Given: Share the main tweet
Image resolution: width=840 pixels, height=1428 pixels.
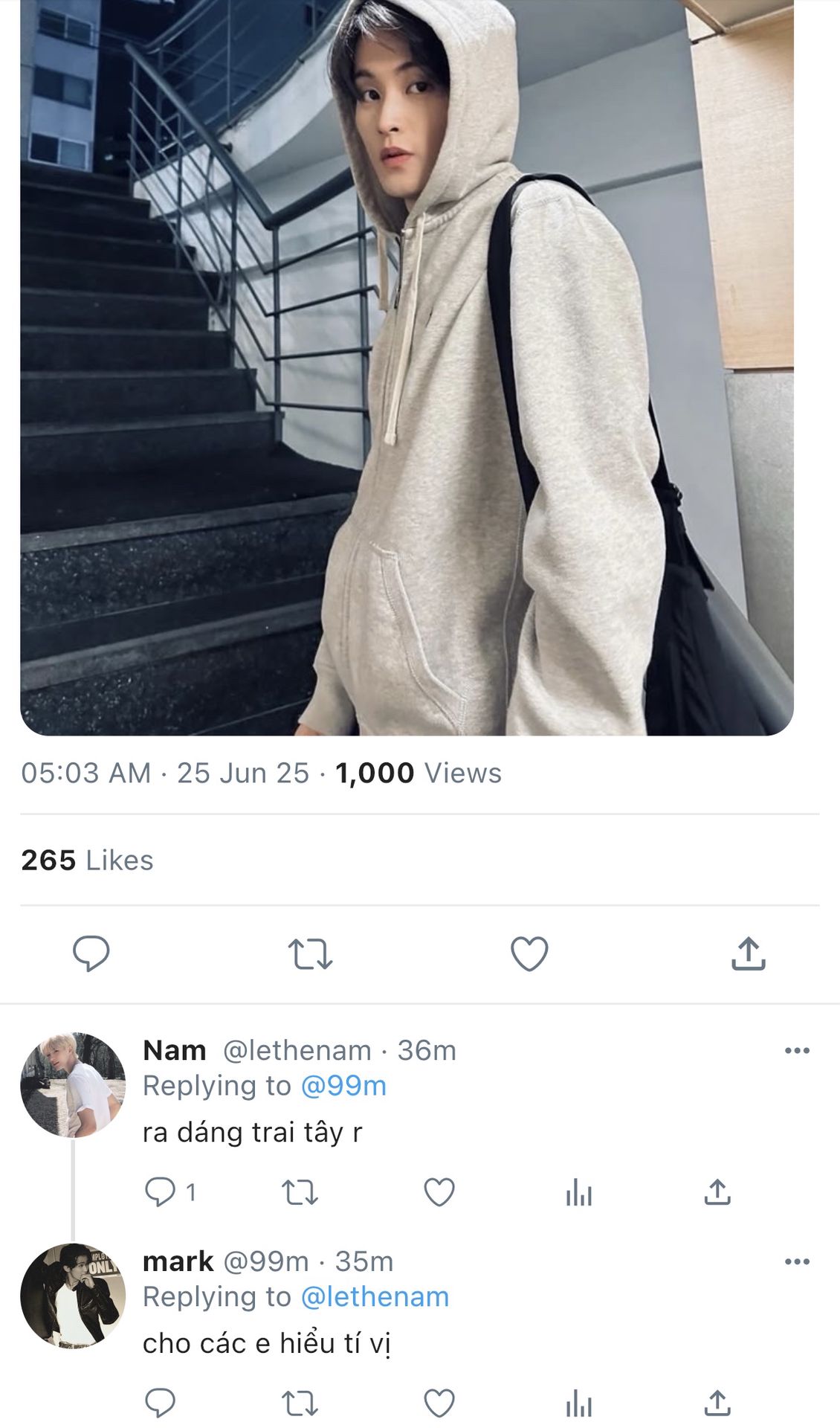Looking at the screenshot, I should coord(748,953).
